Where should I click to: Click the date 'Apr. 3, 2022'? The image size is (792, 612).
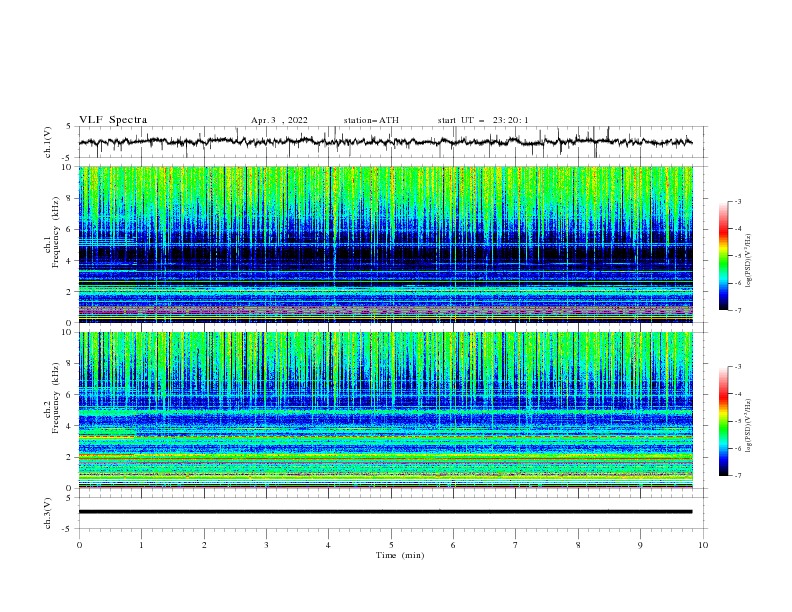(x=279, y=120)
